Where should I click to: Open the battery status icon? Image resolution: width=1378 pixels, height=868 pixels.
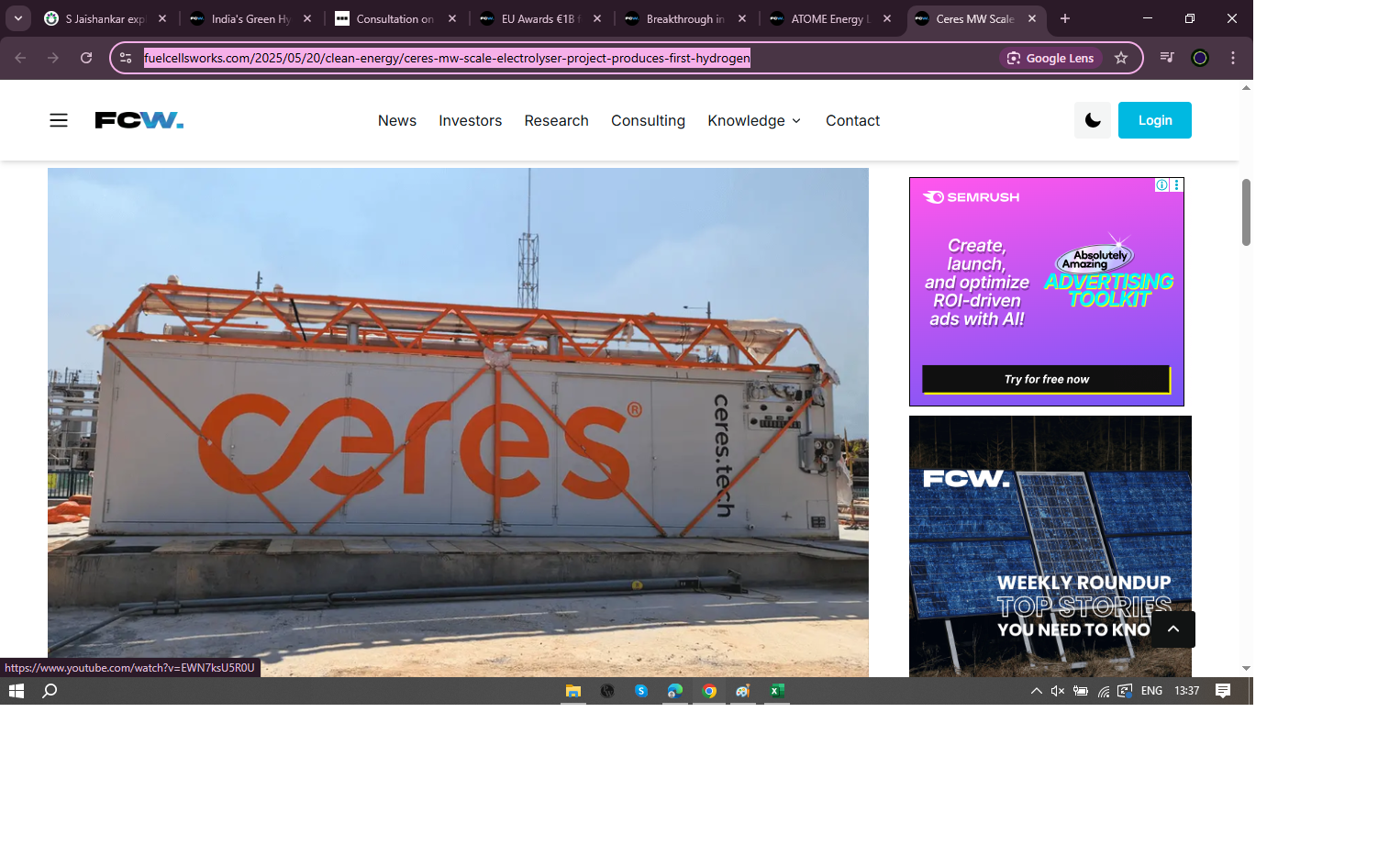[1081, 691]
